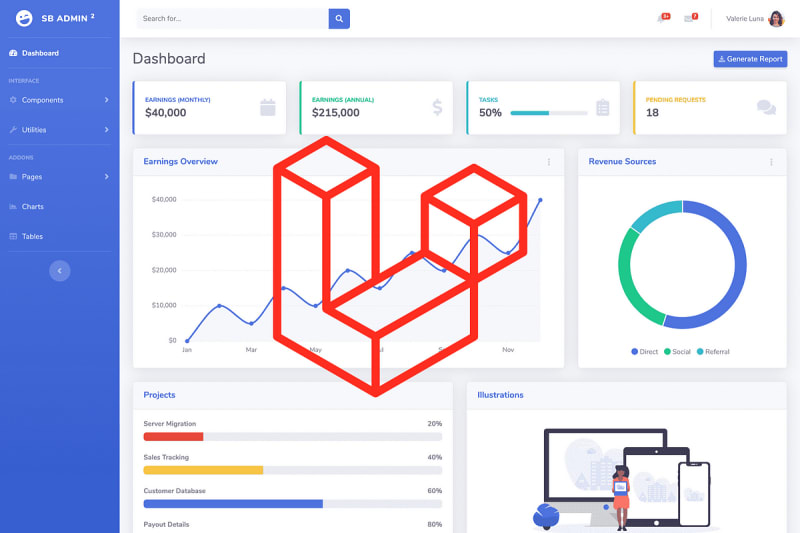Viewport: 800px width, 533px height.
Task: Expand the Utilities sidebar menu
Action: coord(58,130)
